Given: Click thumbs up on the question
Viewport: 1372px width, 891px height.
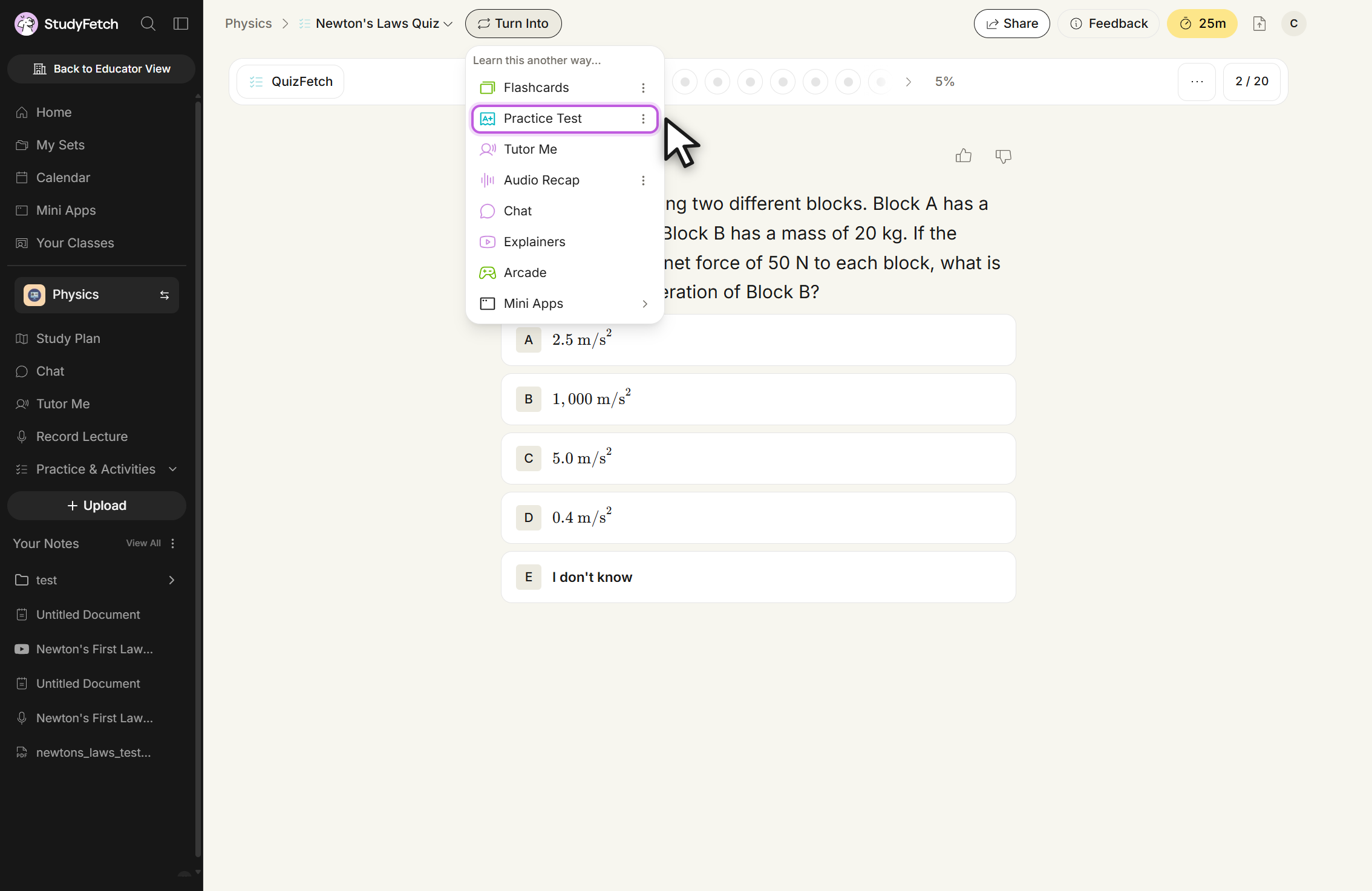Looking at the screenshot, I should [x=964, y=156].
